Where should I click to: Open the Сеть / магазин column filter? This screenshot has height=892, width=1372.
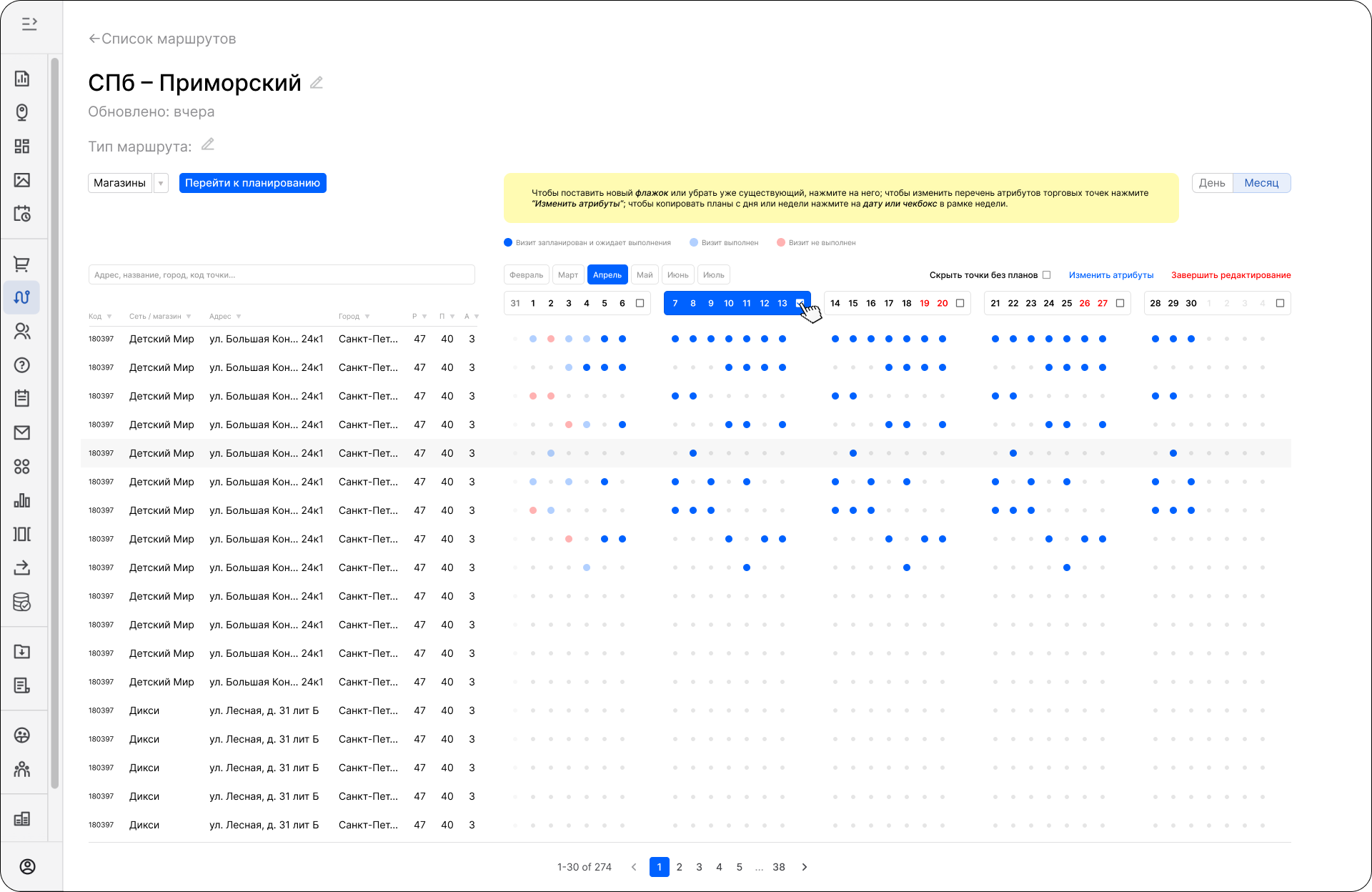(189, 317)
